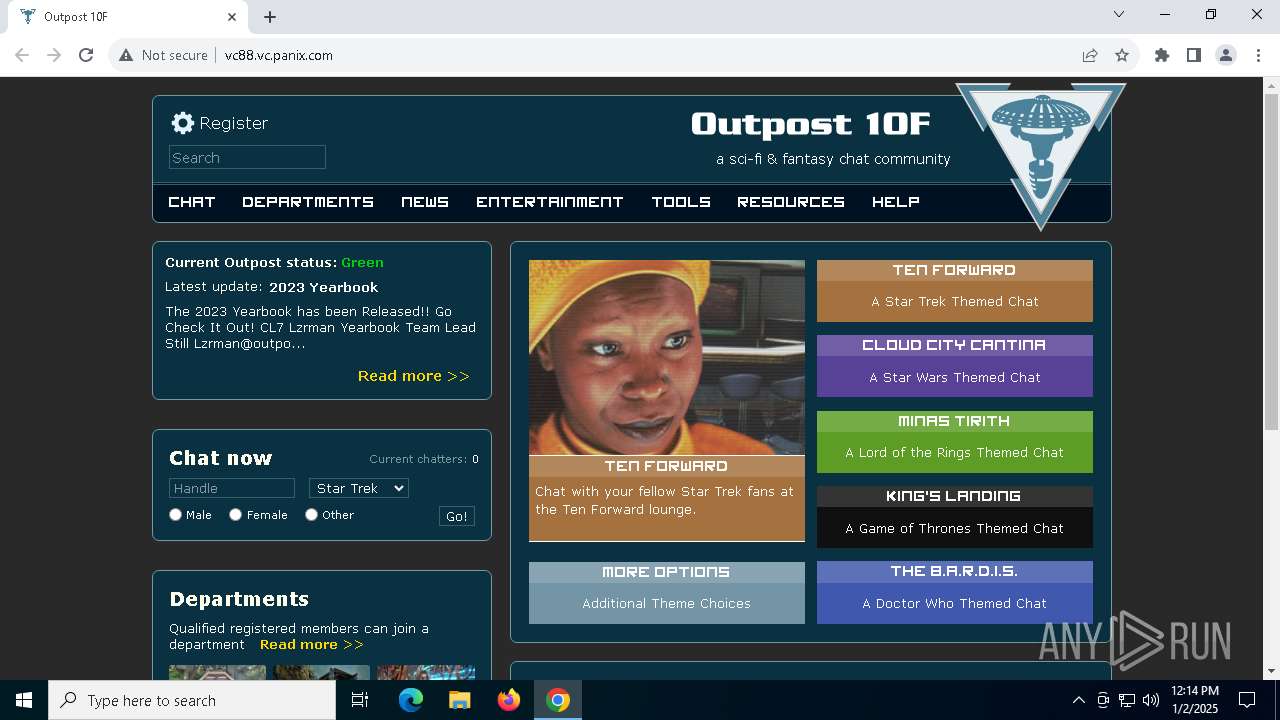This screenshot has height=720, width=1280.
Task: Click the Guinan Ten Forward featured image
Action: click(x=667, y=358)
